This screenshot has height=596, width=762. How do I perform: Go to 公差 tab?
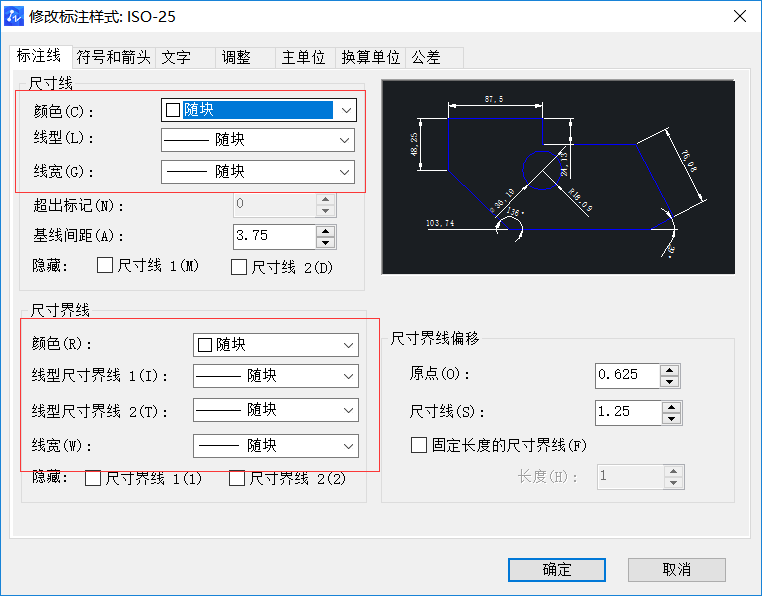click(x=426, y=58)
